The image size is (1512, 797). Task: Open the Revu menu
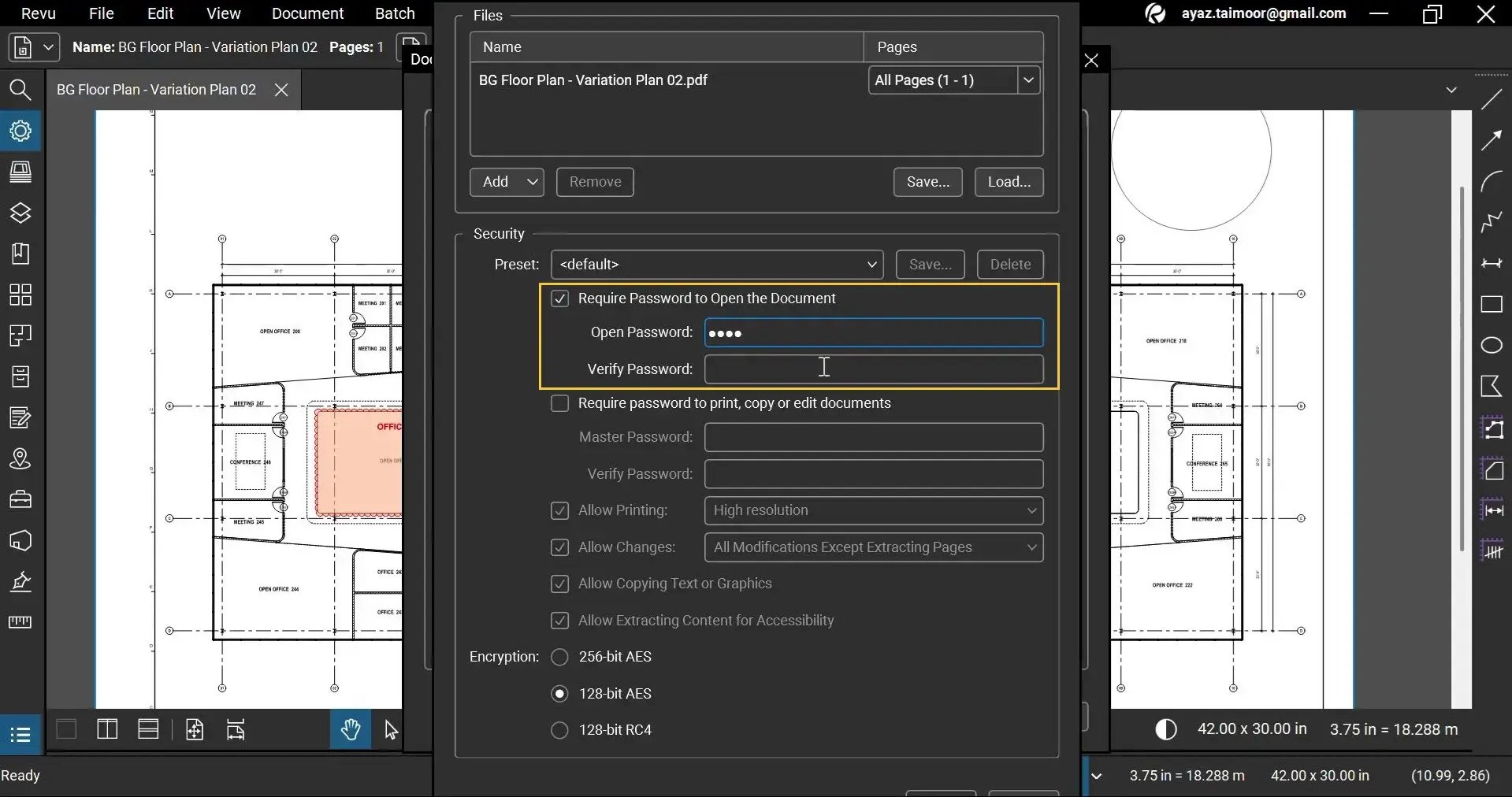click(39, 13)
